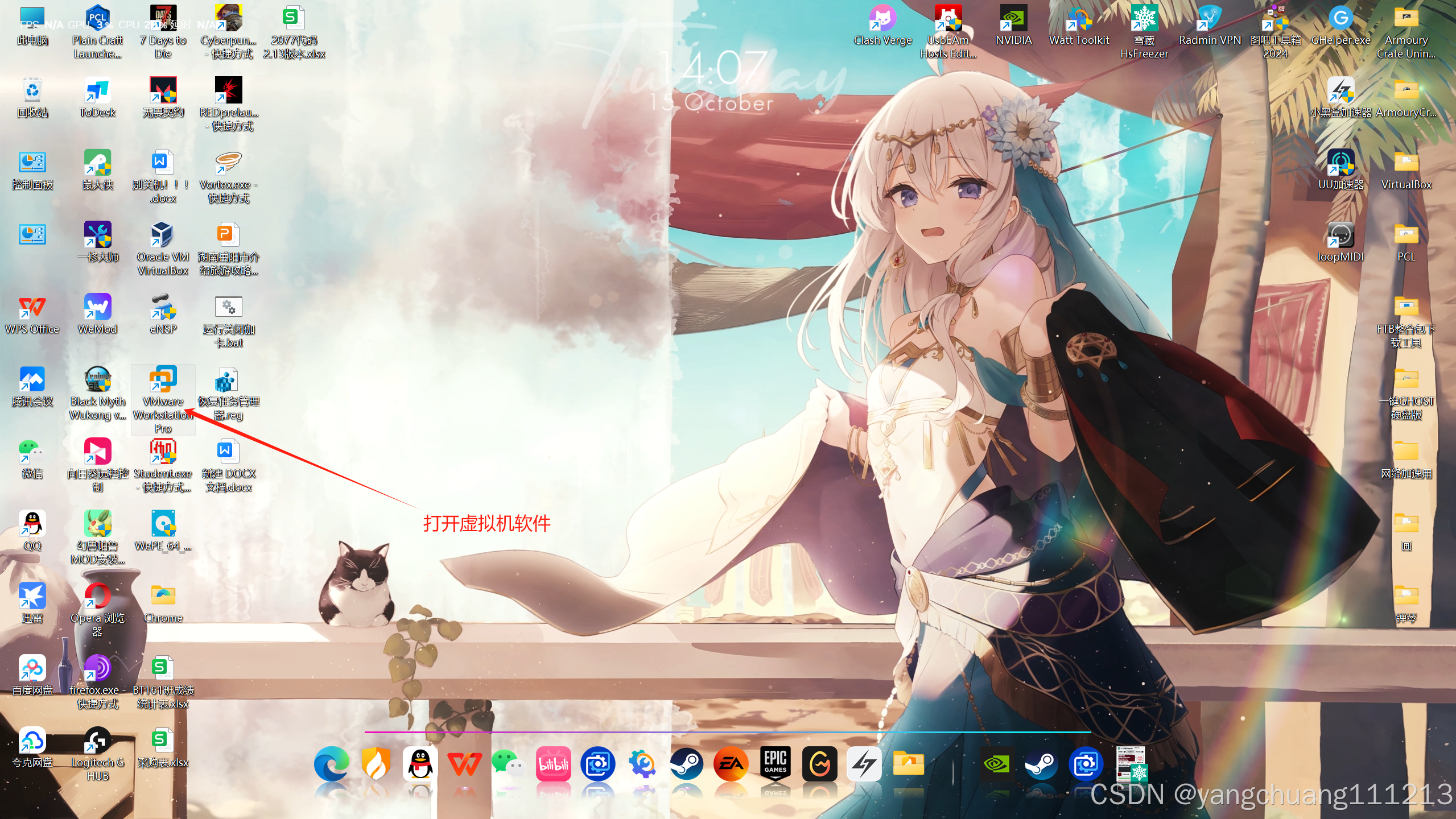Screen dimensions: 1456x819
Task: Open the WePE_64 desktop icon
Action: tap(163, 531)
